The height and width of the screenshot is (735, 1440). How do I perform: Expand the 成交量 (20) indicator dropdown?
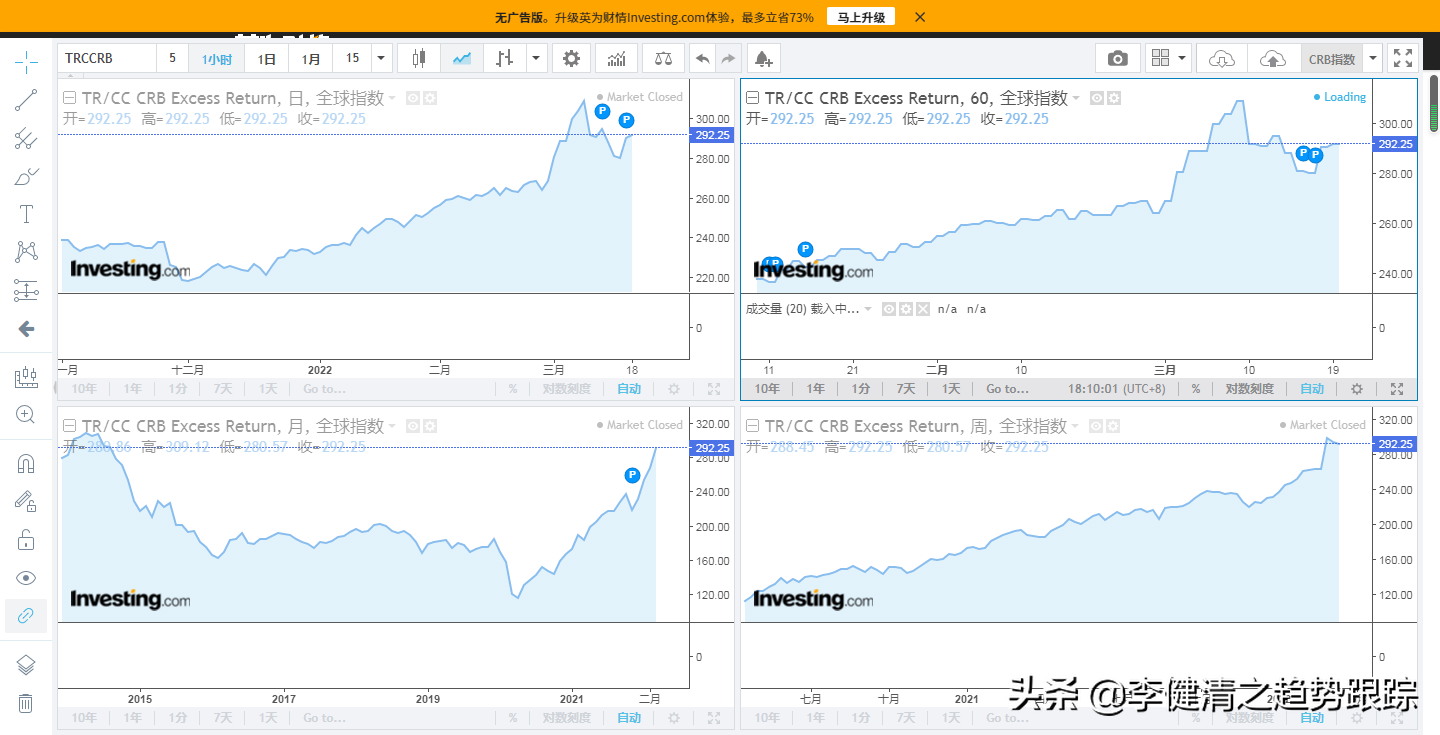tap(868, 309)
